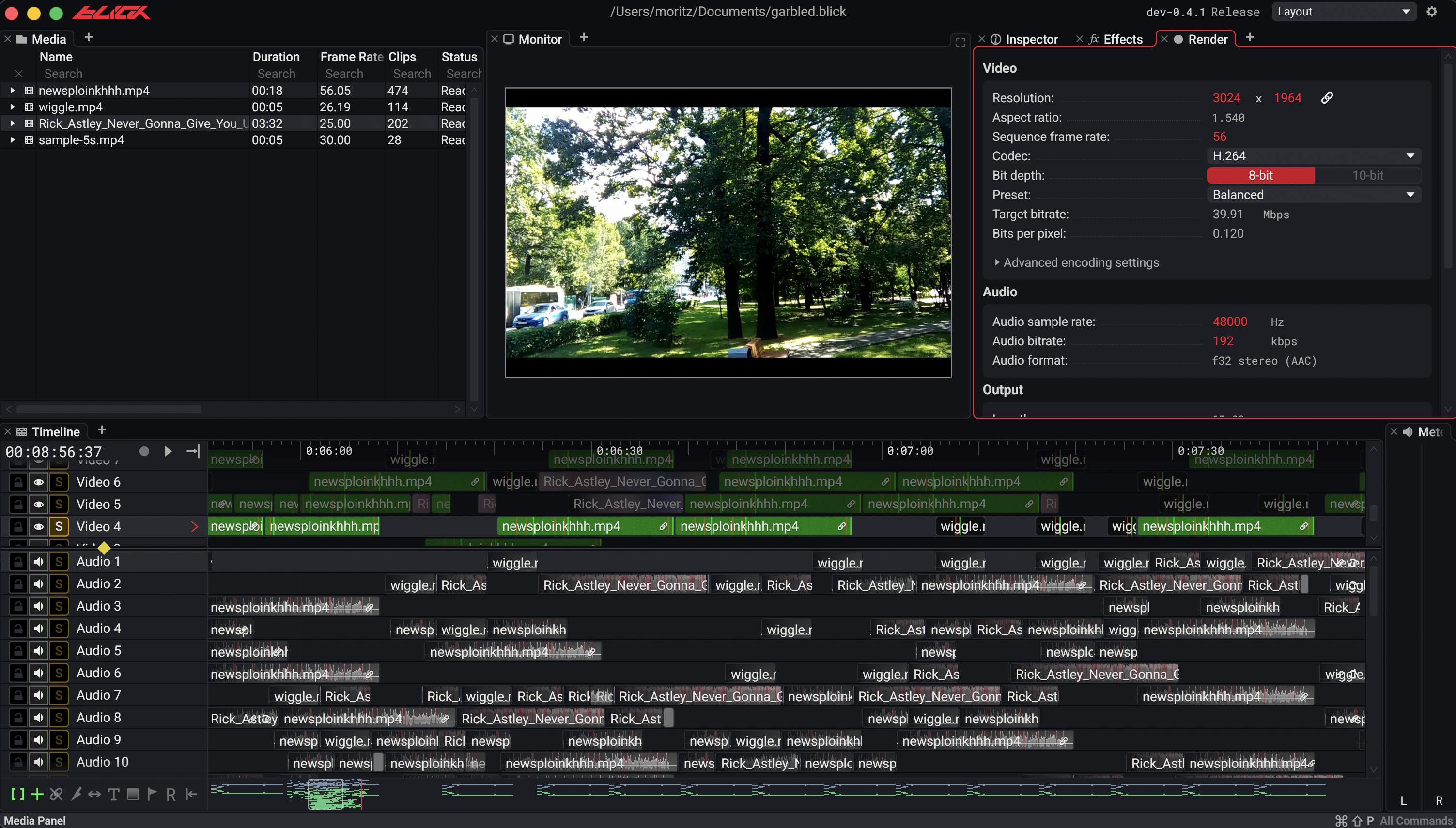Click the 0:07:00 mark on timeline ruler

[910, 451]
